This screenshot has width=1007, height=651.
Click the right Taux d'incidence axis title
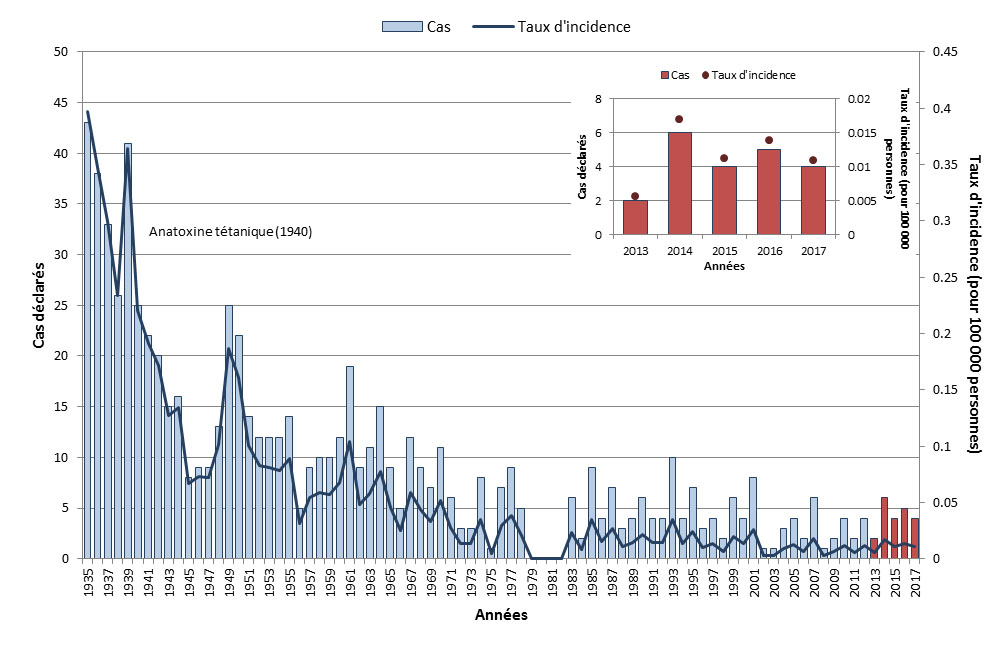(x=976, y=304)
